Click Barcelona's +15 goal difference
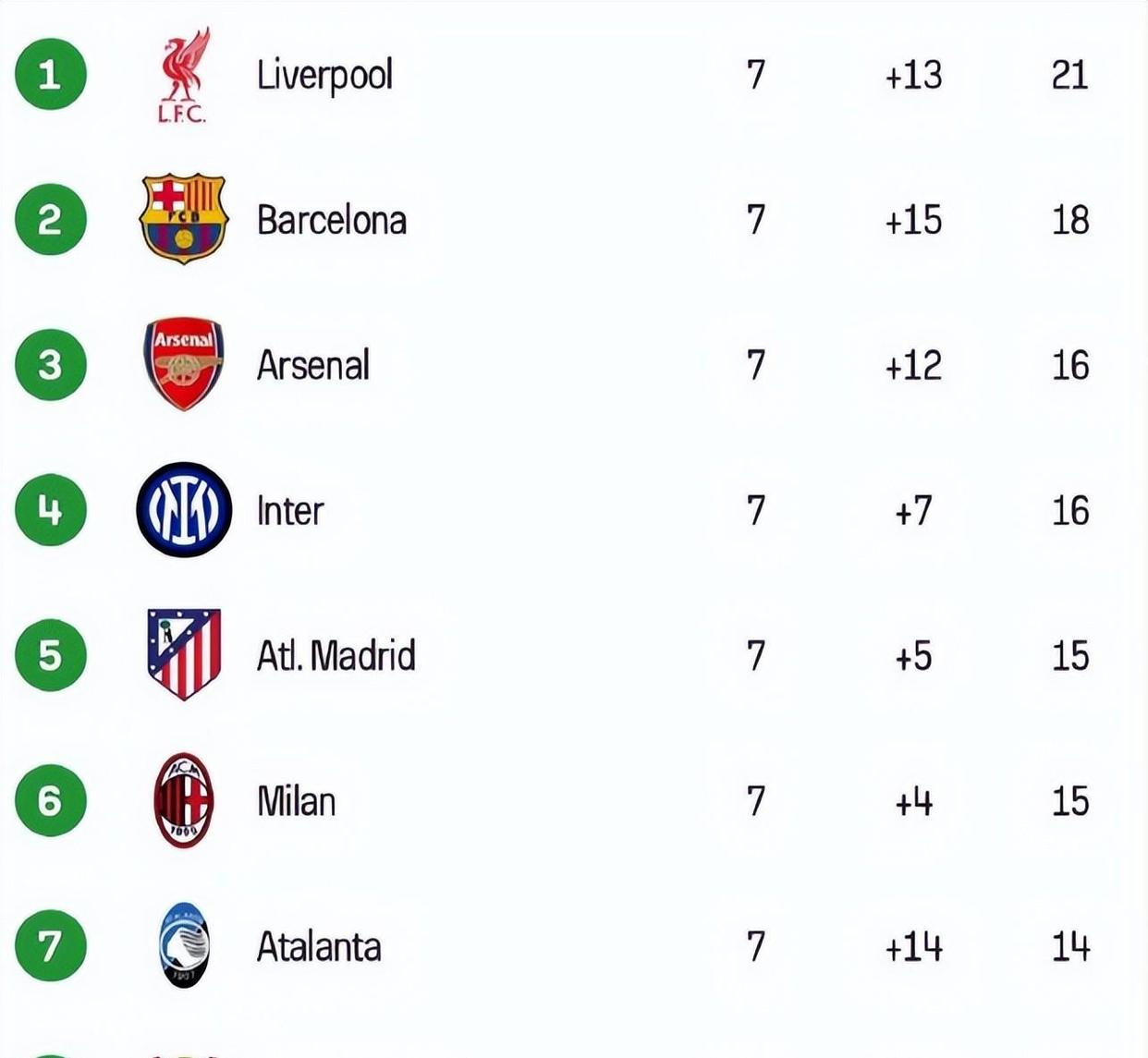 pos(913,220)
